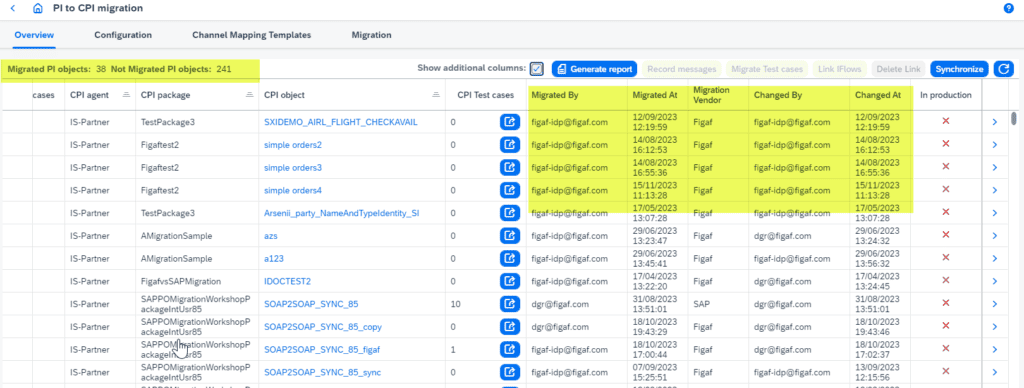Click the Link IFlows button
This screenshot has width=1024, height=388.
(840, 69)
